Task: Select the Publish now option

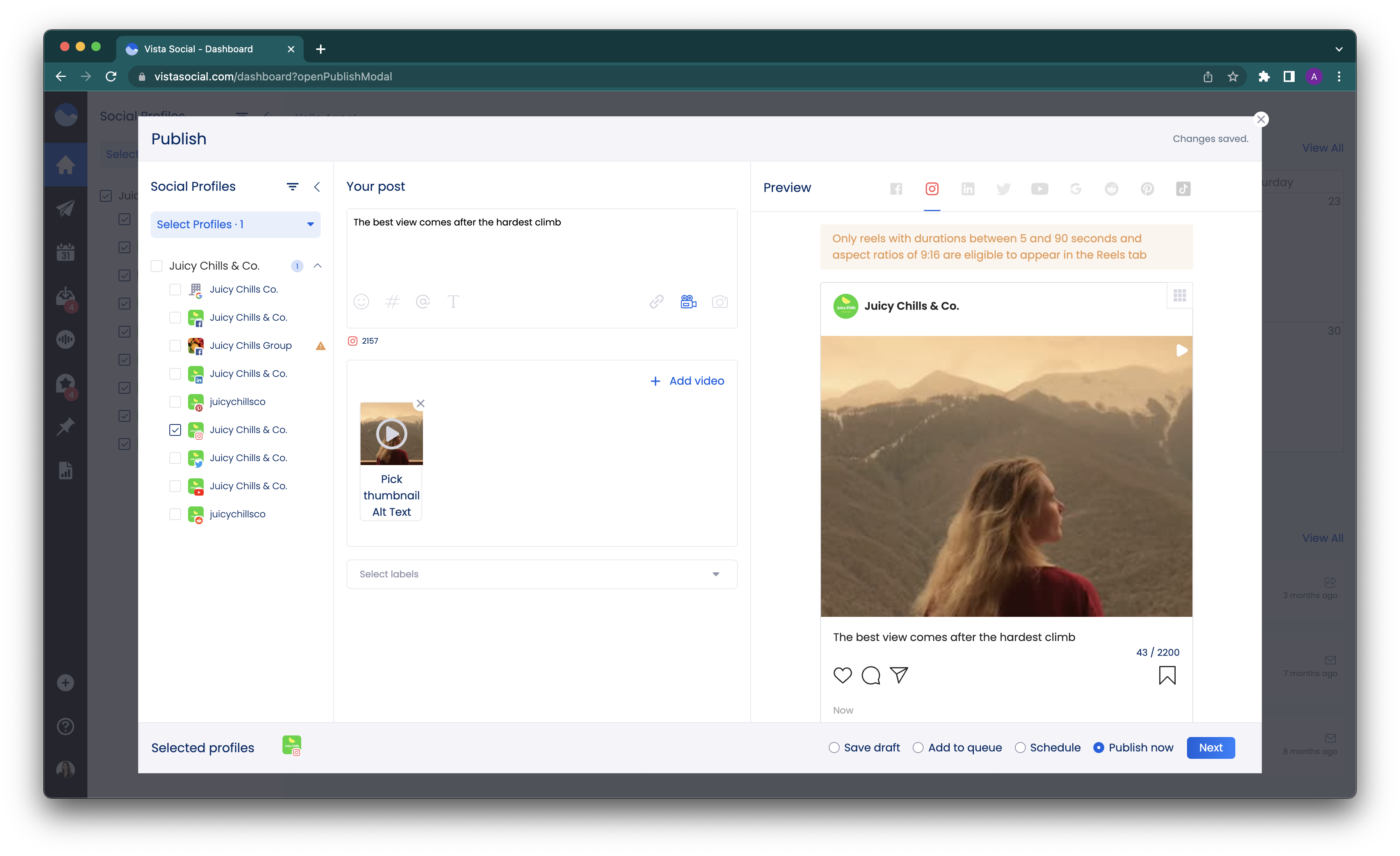Action: coord(1098,748)
